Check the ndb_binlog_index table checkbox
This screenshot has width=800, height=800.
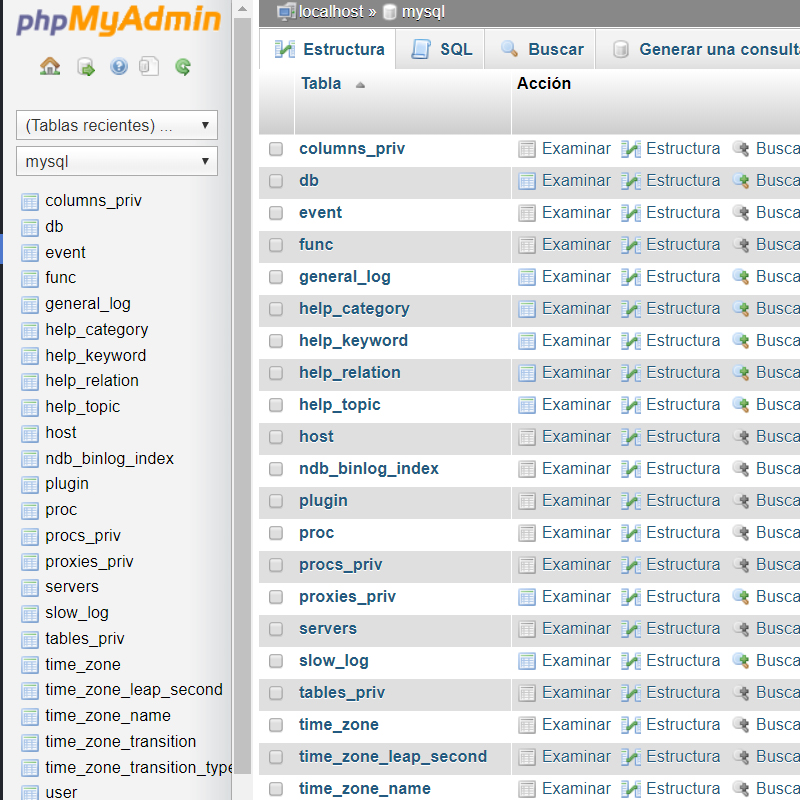click(x=276, y=469)
